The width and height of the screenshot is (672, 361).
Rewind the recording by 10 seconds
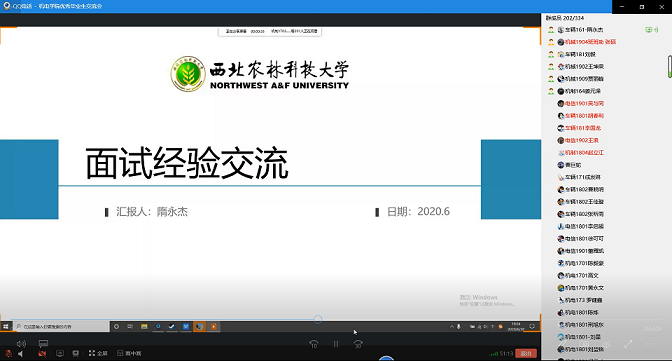click(314, 344)
